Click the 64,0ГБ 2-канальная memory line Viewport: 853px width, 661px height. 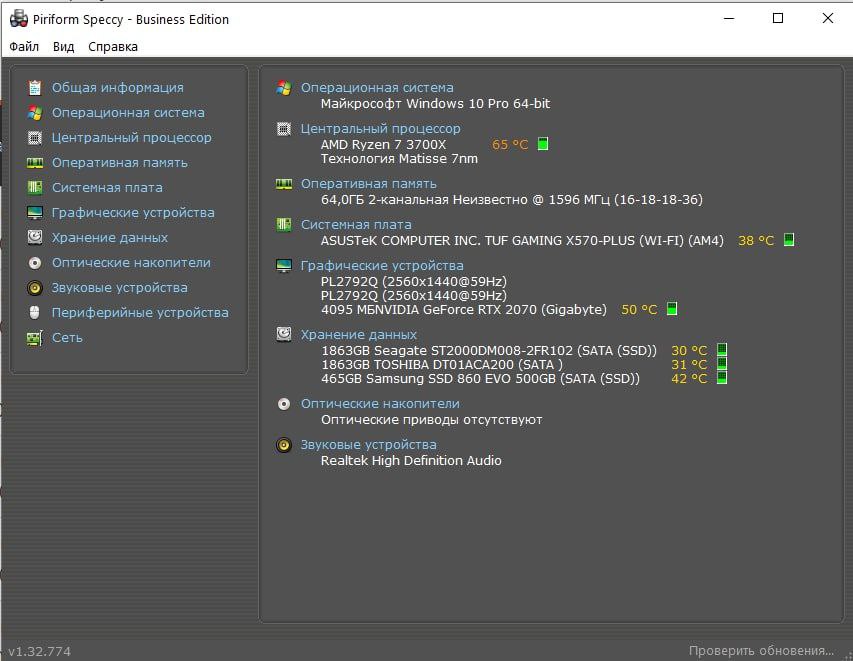pos(511,200)
